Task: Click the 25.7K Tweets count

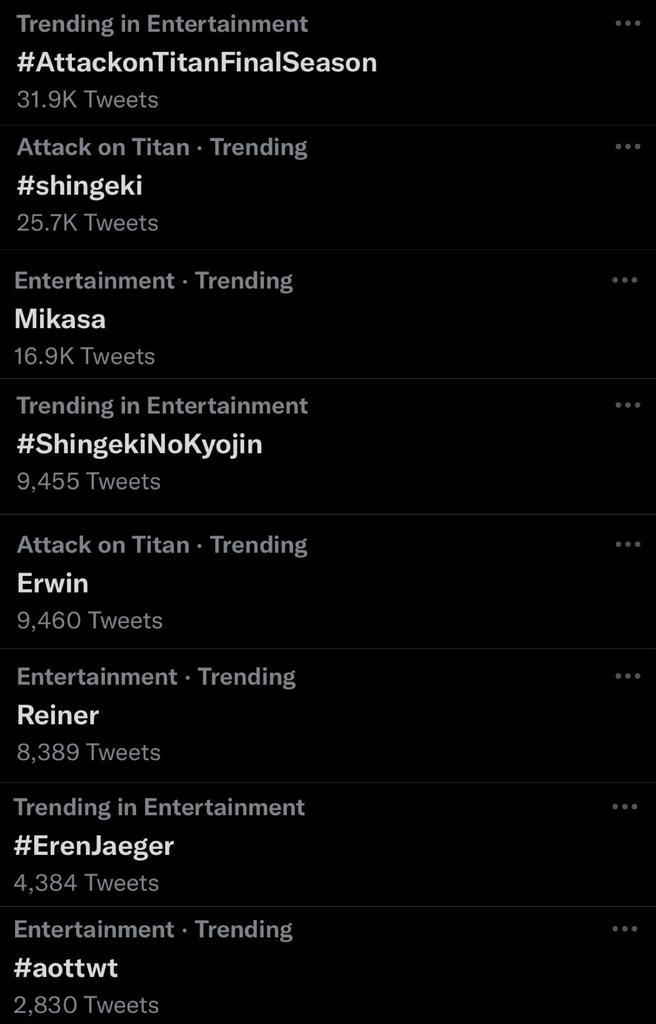Action: click(x=88, y=222)
